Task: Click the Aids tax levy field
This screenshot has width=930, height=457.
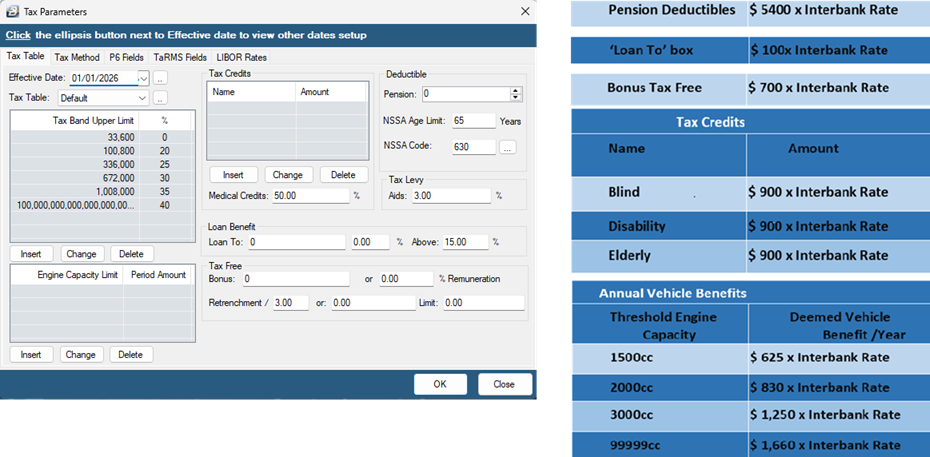Action: [452, 196]
